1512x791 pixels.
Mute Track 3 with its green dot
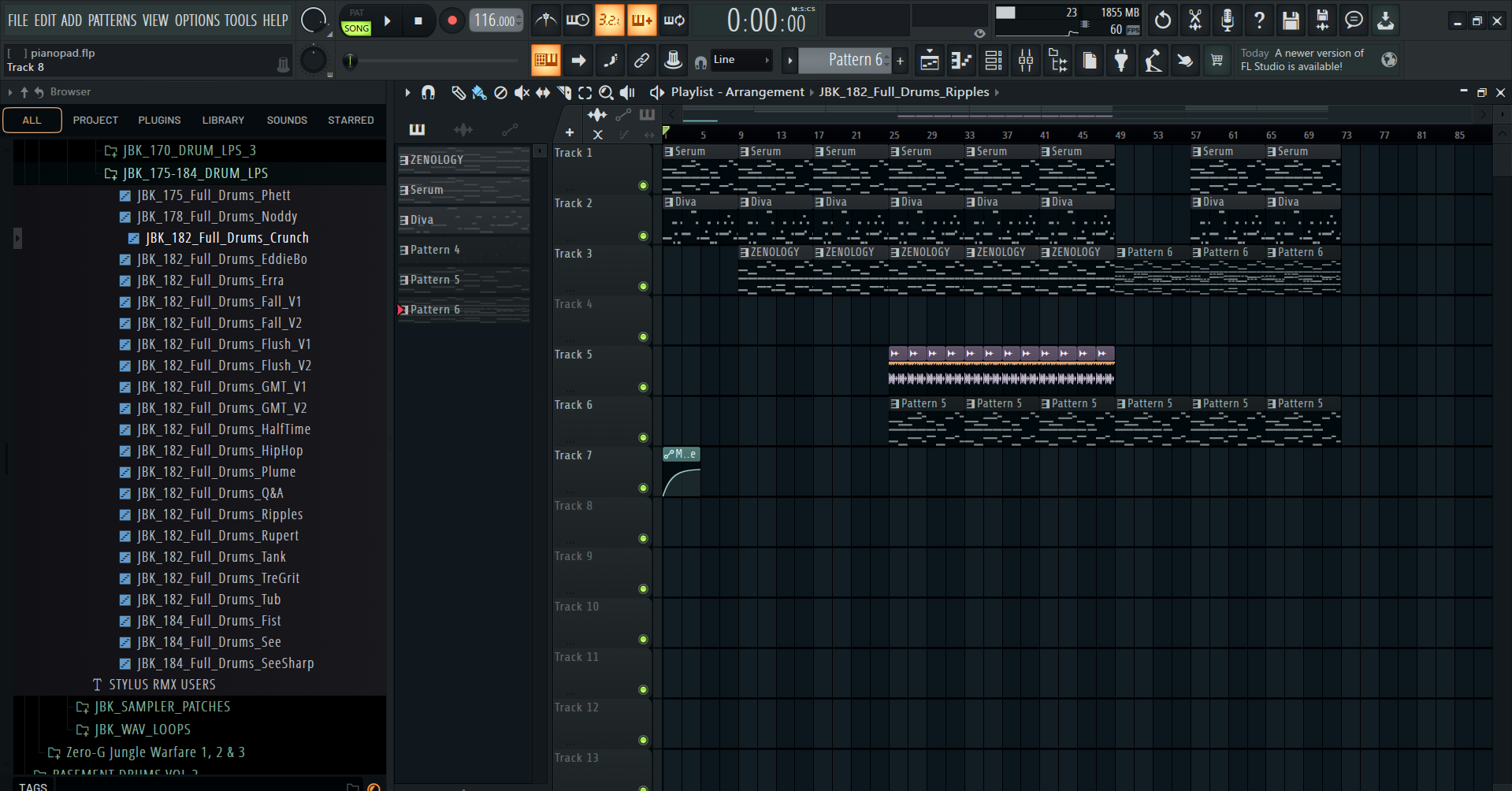coord(643,287)
